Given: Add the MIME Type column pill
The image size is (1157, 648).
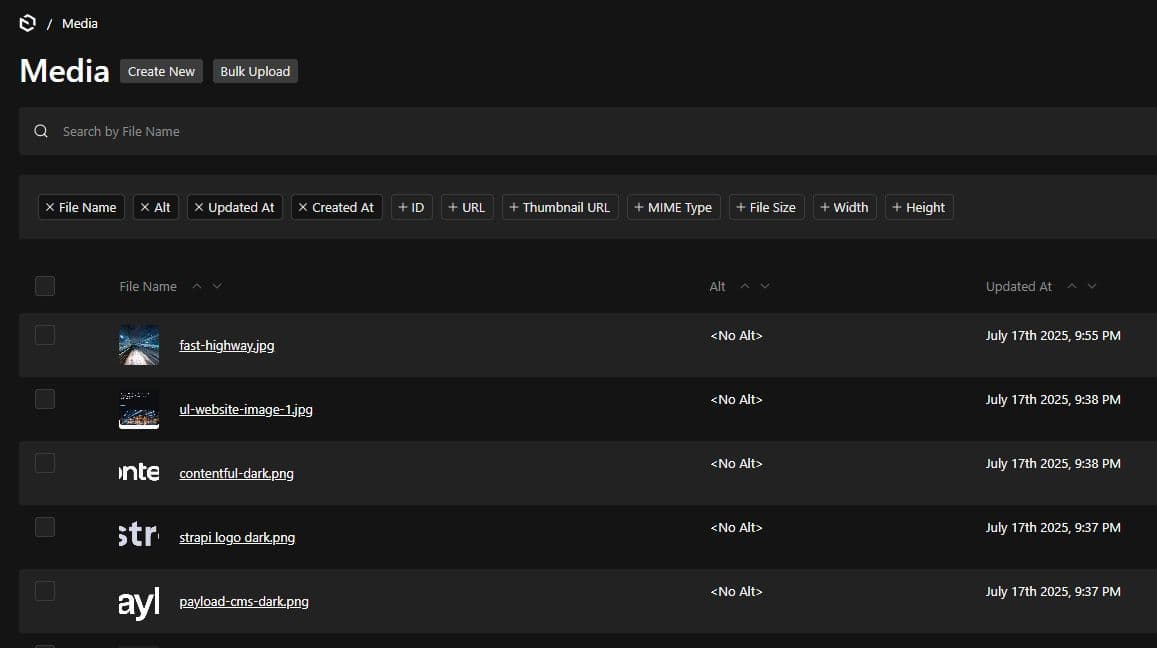Looking at the screenshot, I should pos(673,207).
